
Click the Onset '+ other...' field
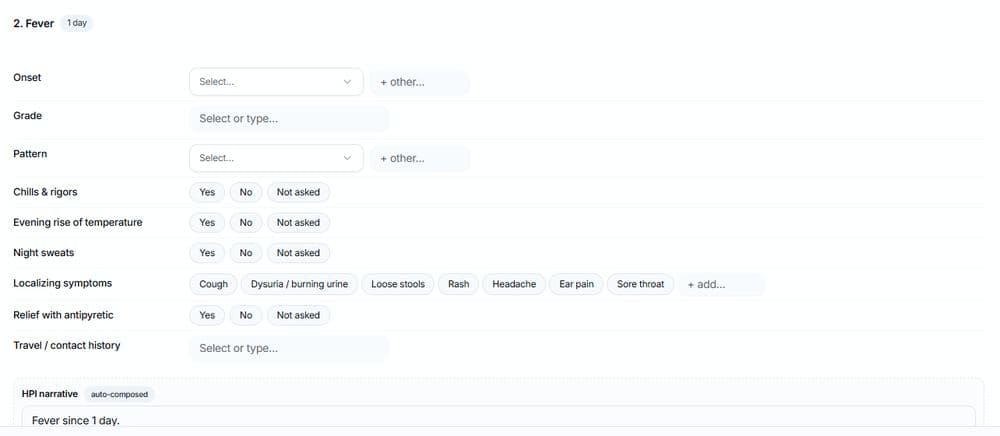click(x=420, y=82)
